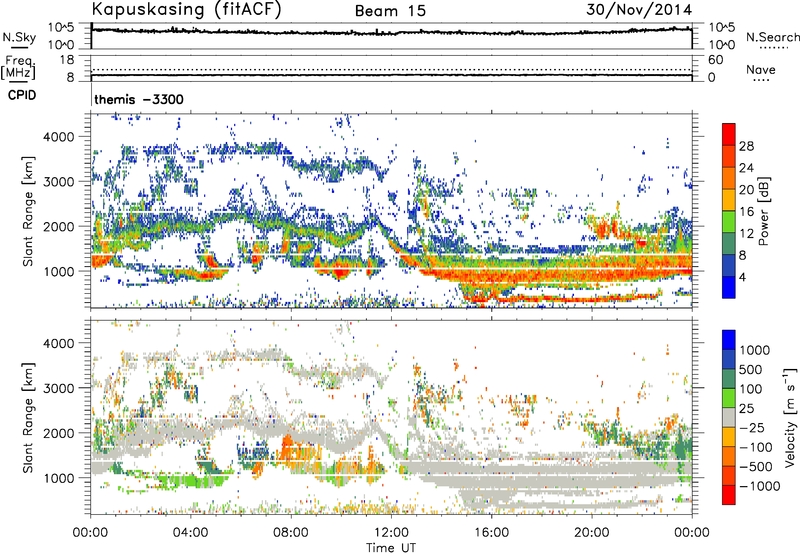Click the 16:00 time tick label
This screenshot has width=800, height=554.
tap(491, 533)
